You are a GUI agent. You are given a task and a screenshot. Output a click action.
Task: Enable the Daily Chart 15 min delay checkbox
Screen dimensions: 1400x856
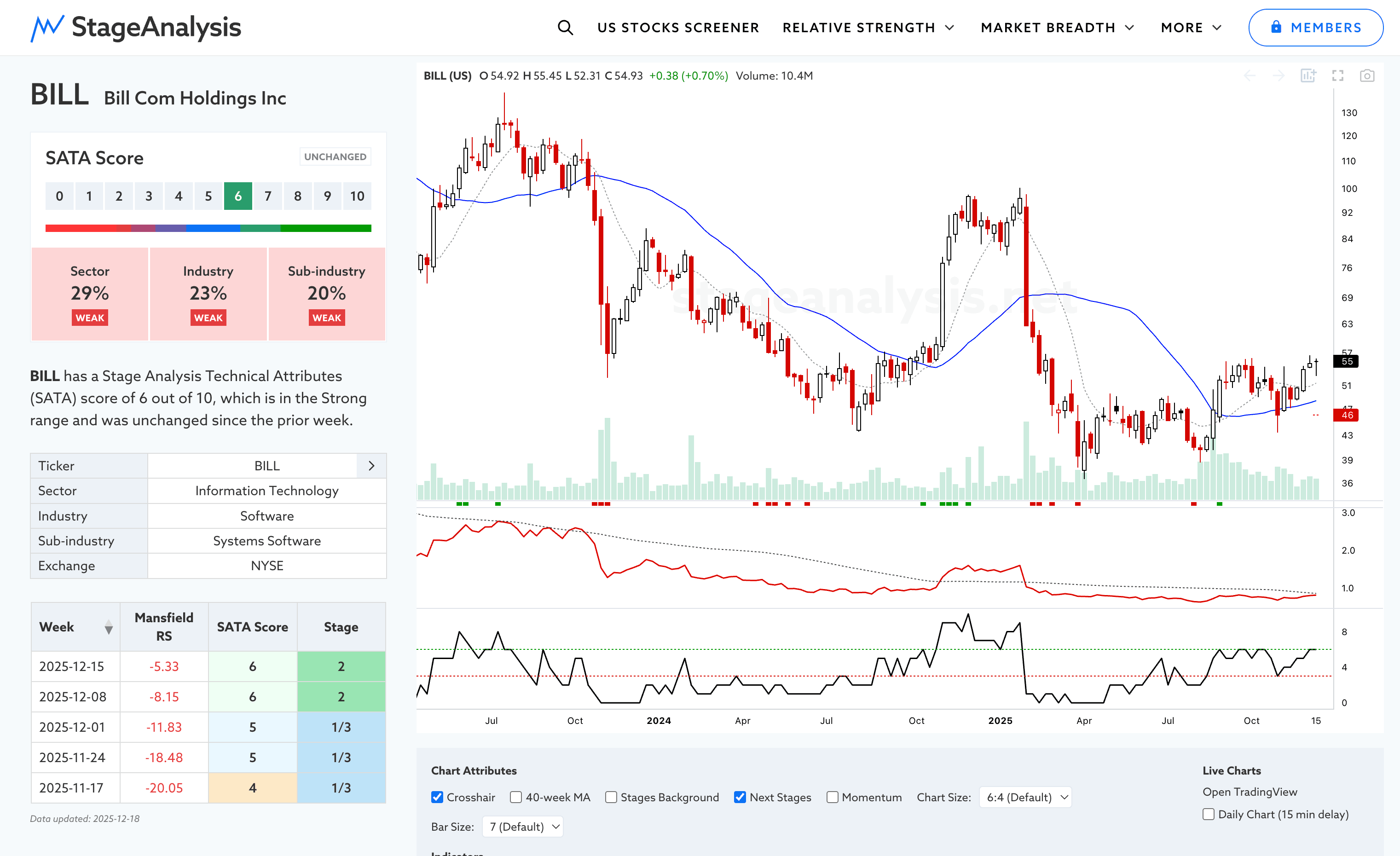(1209, 814)
